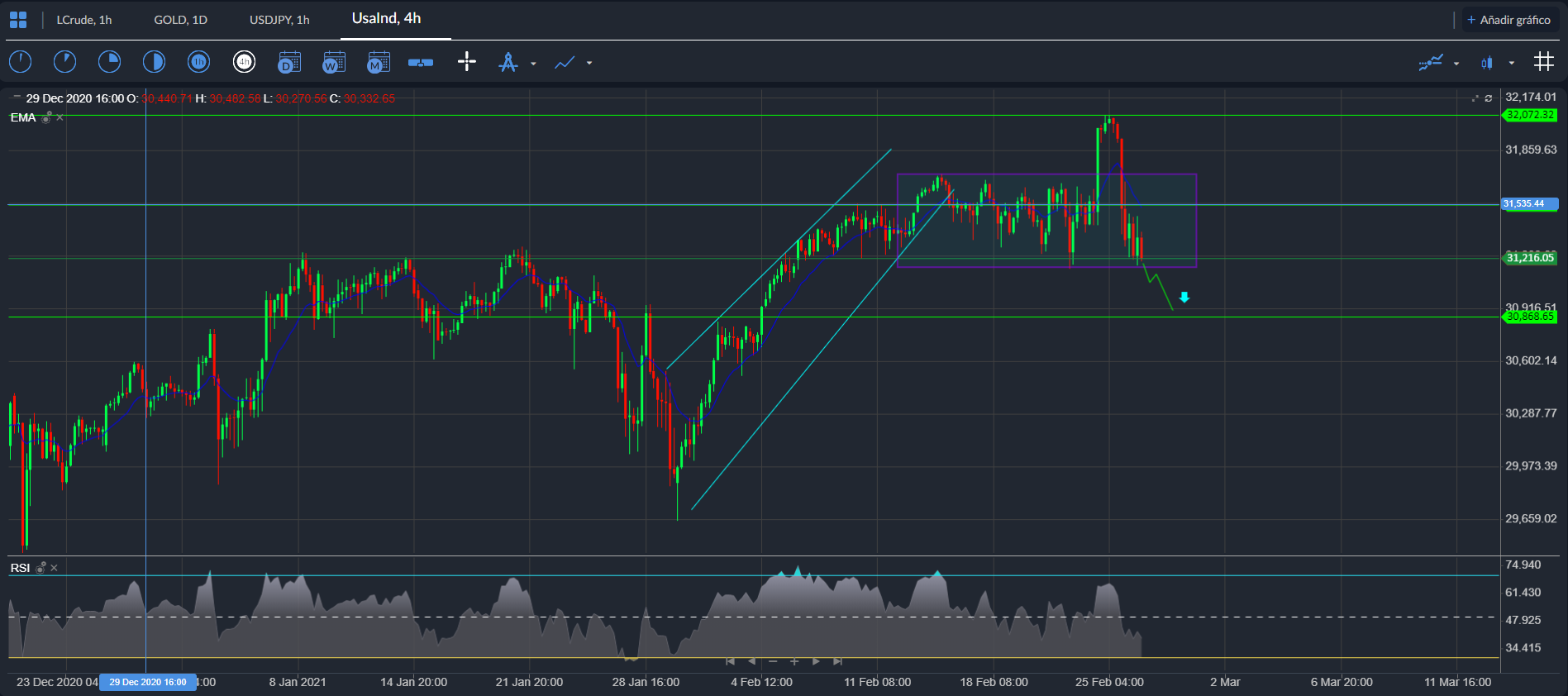Click the Añadir gráfico button
Screen dimensions: 1568x696
click(x=1509, y=20)
